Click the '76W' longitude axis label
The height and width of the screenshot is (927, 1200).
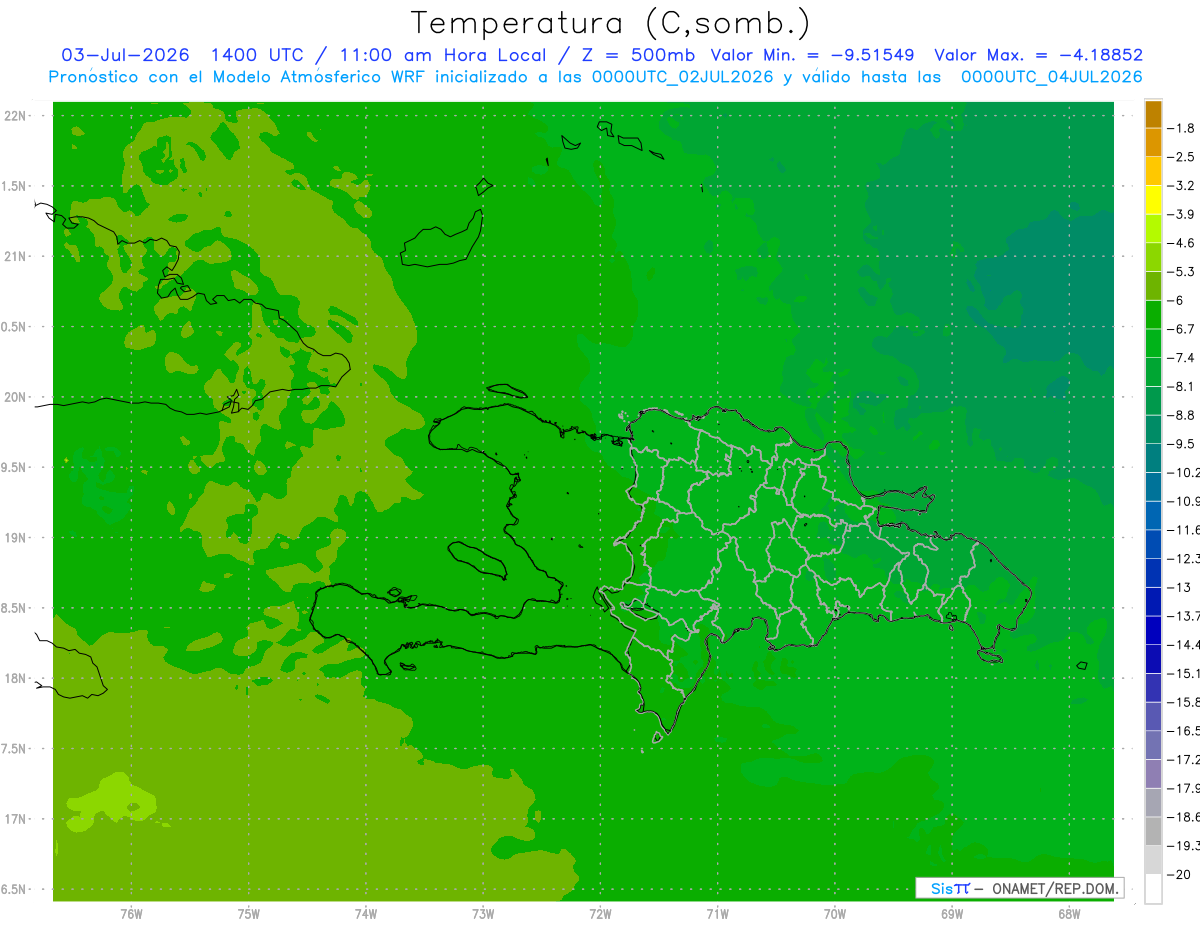coord(131,913)
